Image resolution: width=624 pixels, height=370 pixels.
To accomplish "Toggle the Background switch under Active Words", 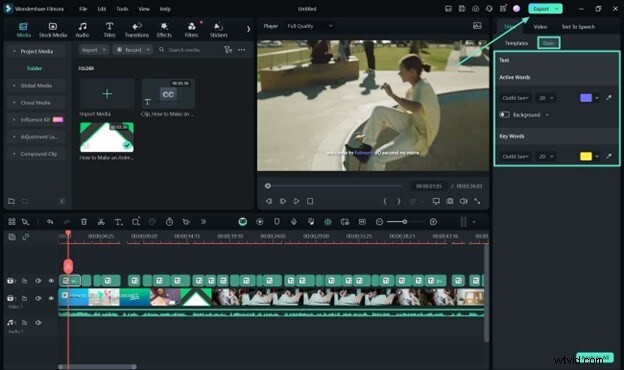I will coord(505,115).
